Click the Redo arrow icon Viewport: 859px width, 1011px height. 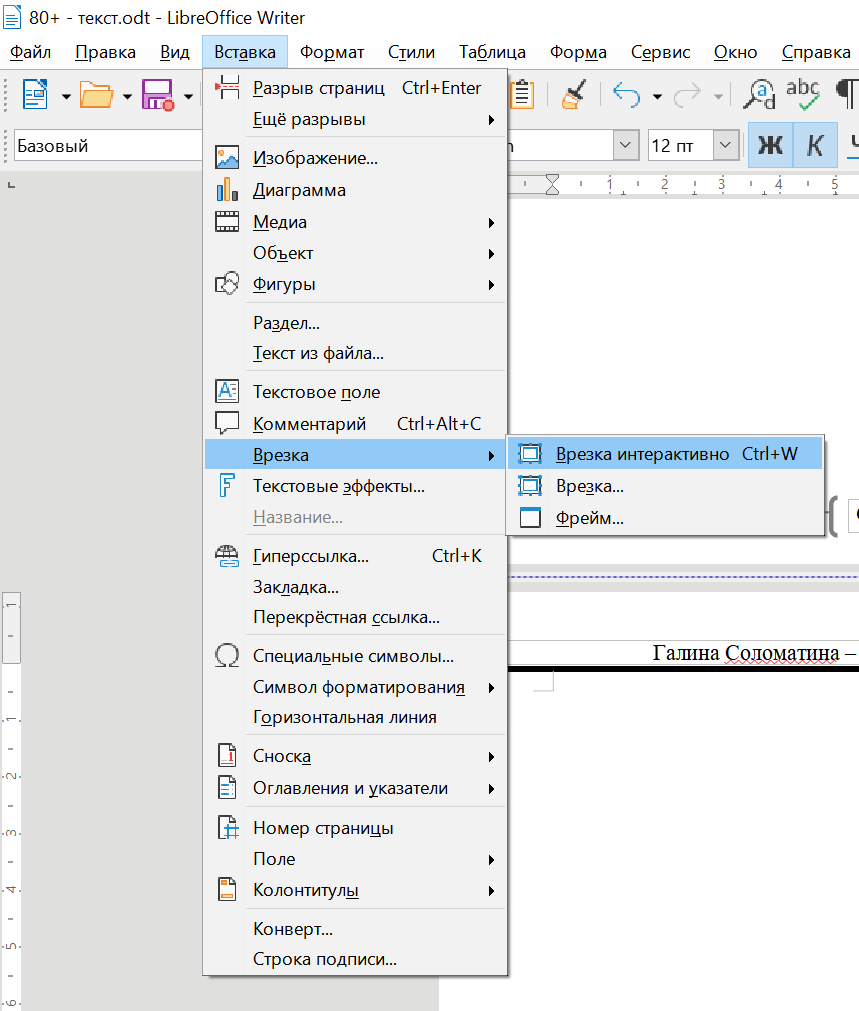(x=687, y=95)
